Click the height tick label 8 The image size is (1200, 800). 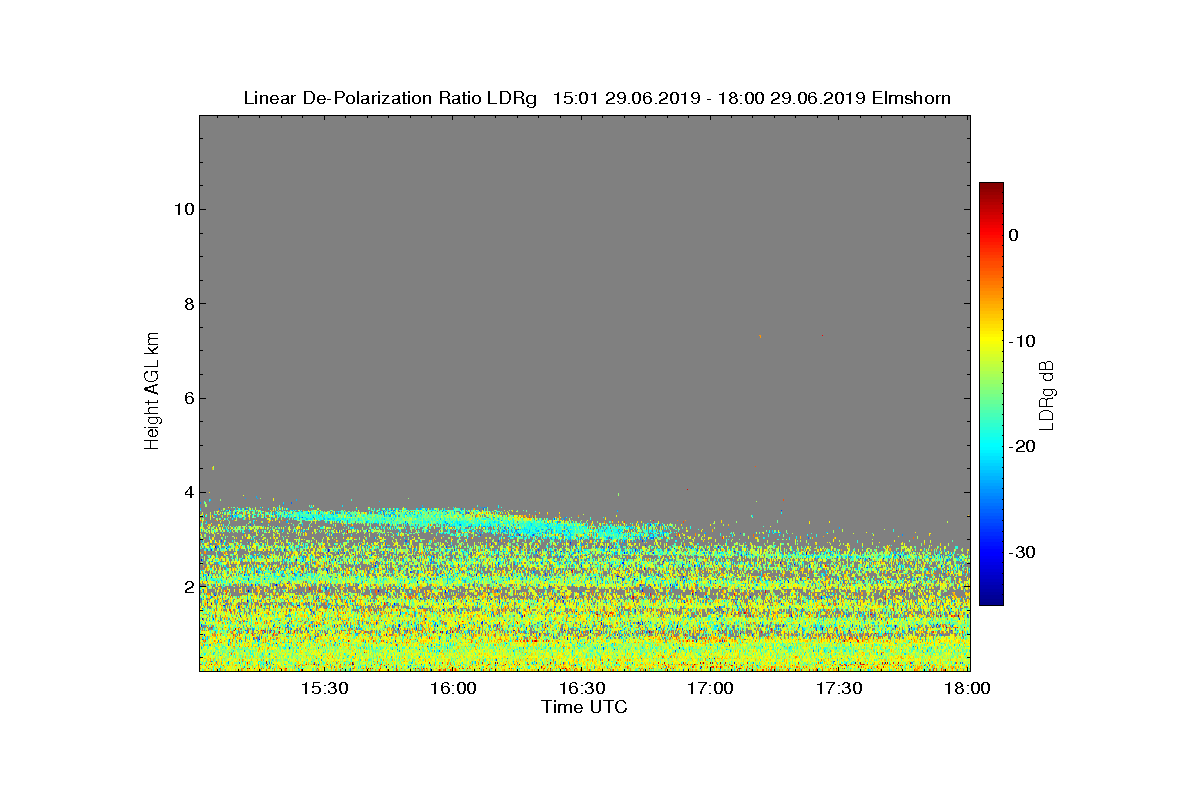pyautogui.click(x=187, y=304)
